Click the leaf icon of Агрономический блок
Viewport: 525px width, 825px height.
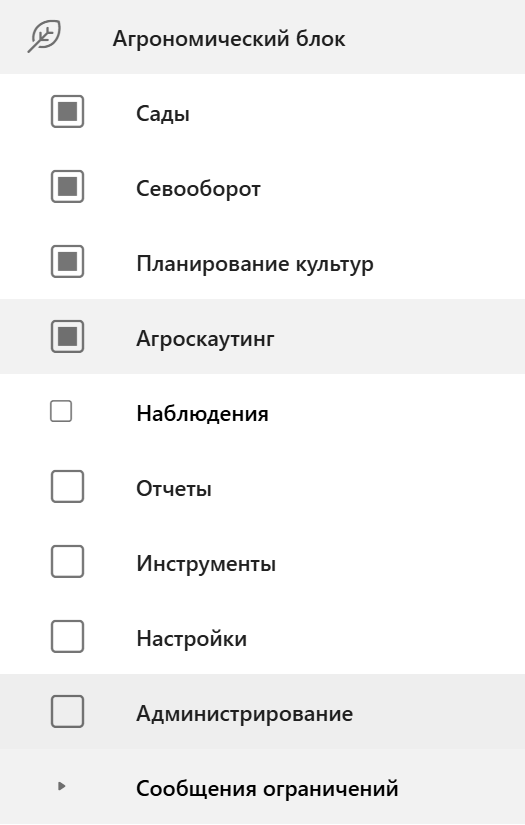44,36
